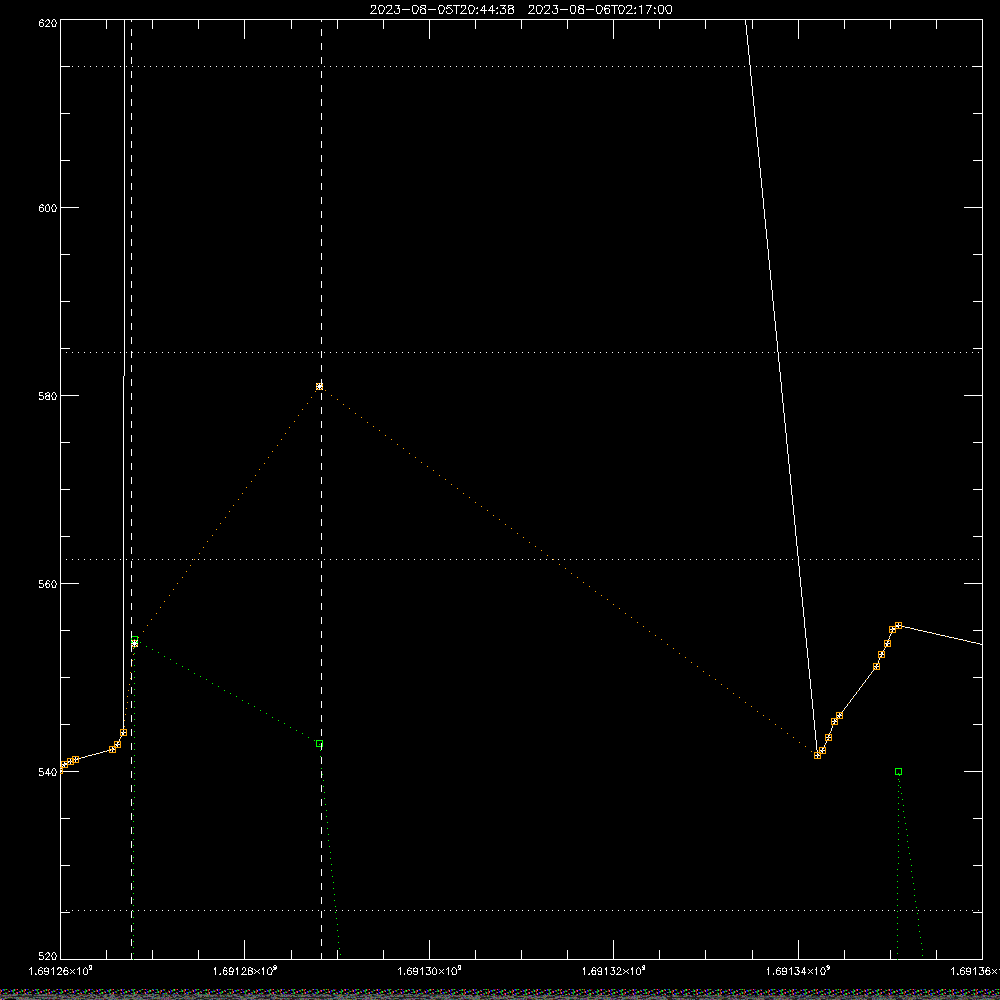
Task: Click the start timestamp 2023-08-05T20:44:38 in title
Action: [442, 10]
